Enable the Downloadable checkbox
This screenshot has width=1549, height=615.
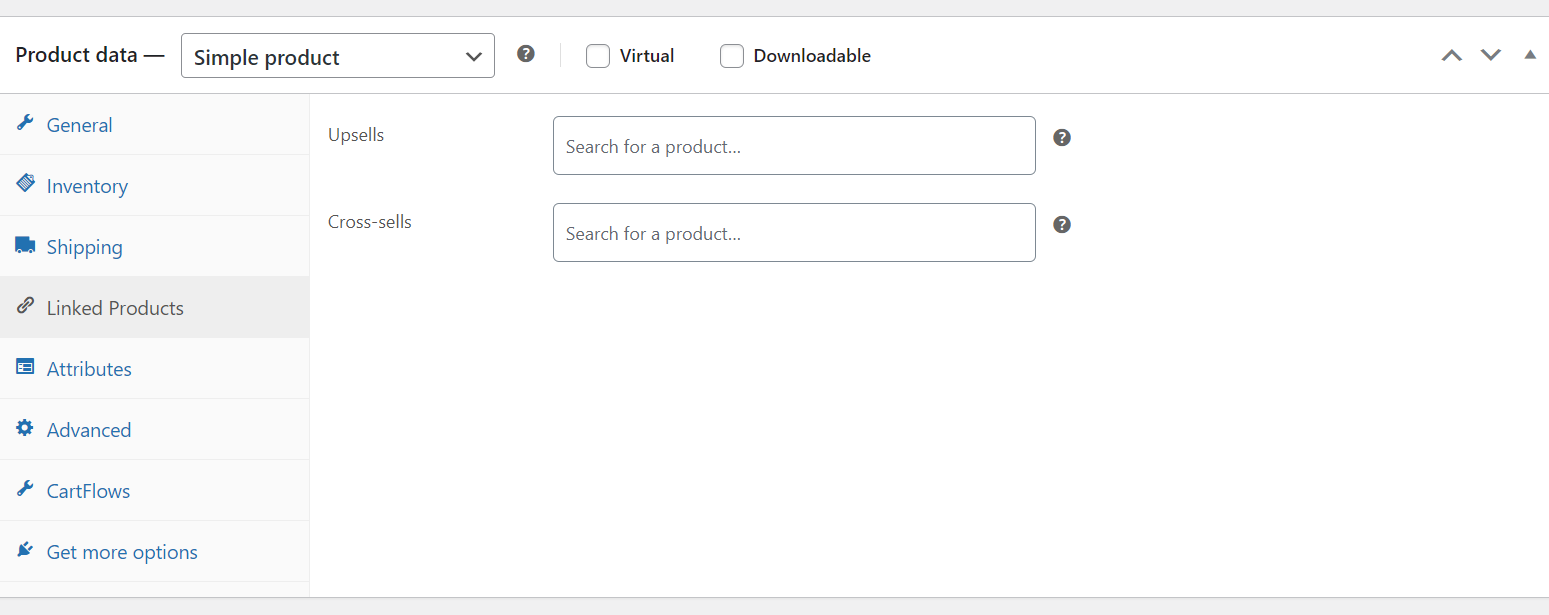pyautogui.click(x=732, y=56)
